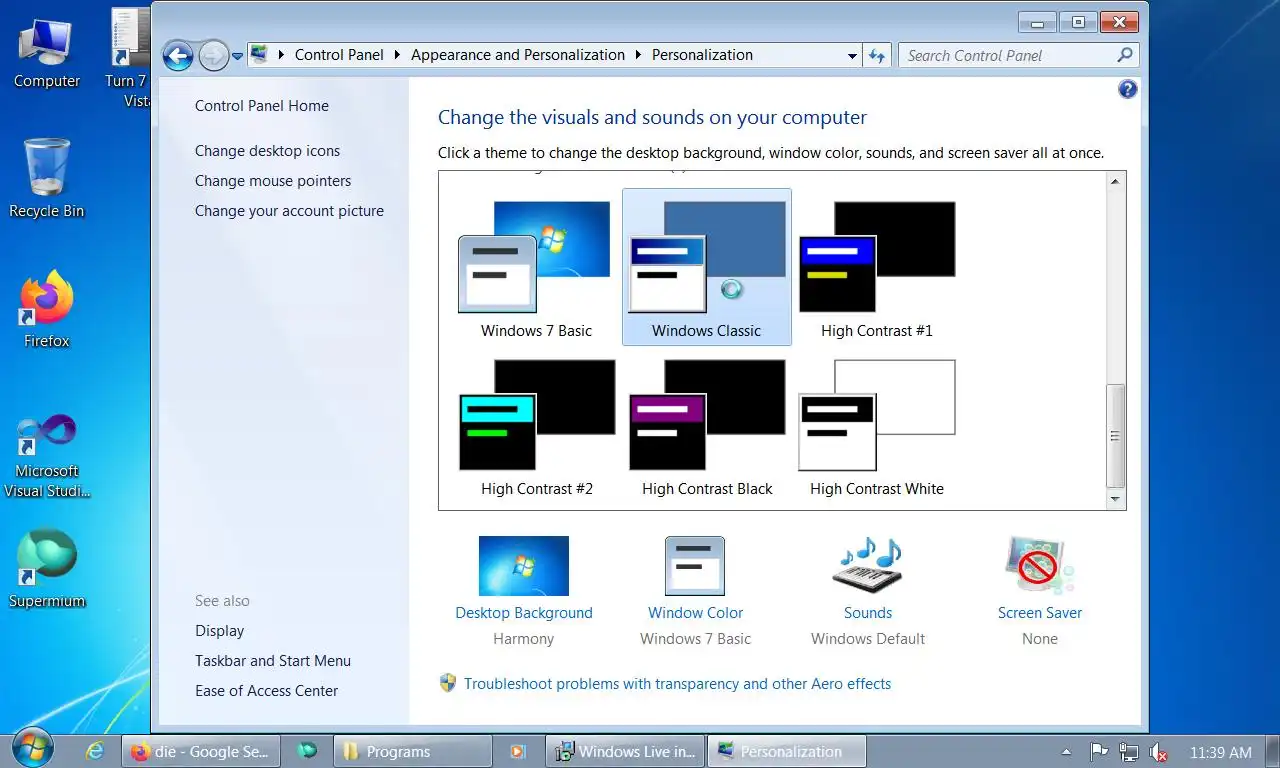Viewport: 1280px width, 768px height.
Task: Open the Change mouse pointers link
Action: tap(273, 181)
